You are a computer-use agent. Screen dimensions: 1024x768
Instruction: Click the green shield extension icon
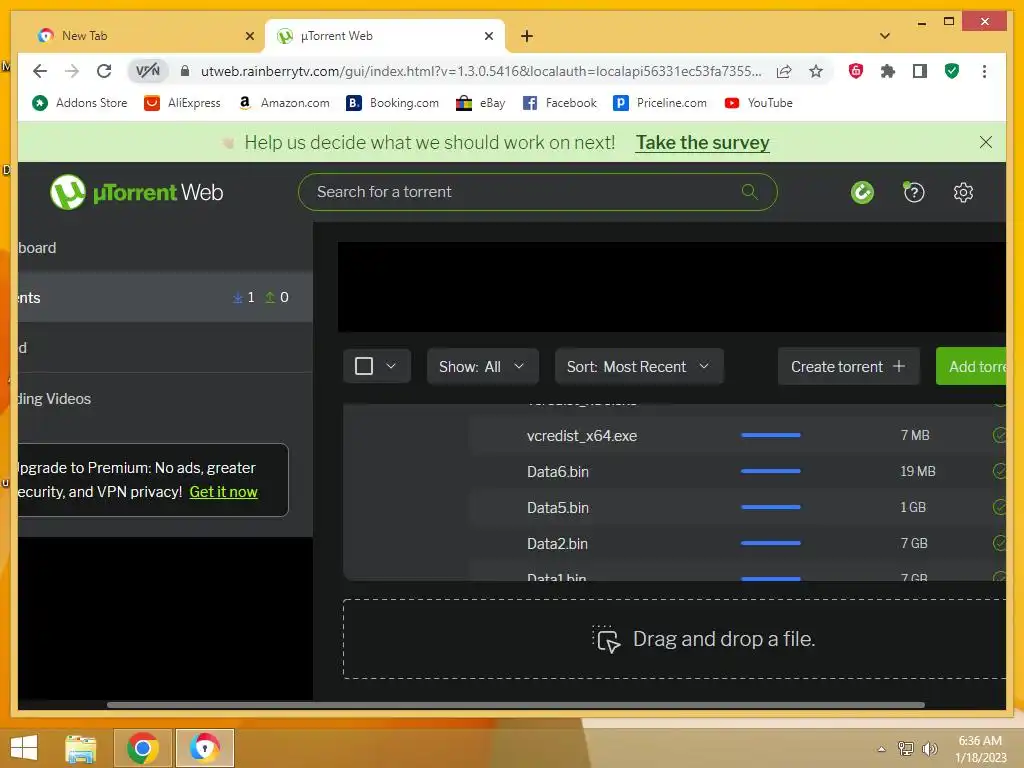click(x=952, y=71)
